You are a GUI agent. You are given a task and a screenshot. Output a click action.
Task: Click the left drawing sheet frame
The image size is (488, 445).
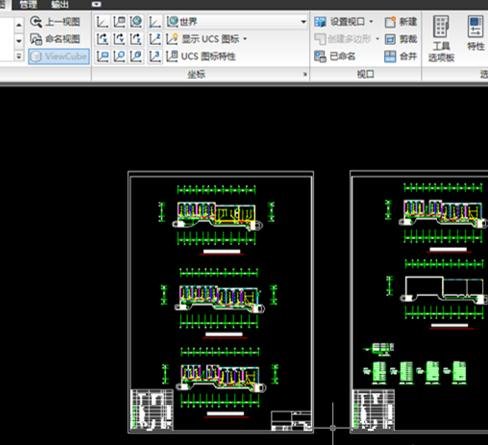pyautogui.click(x=221, y=302)
